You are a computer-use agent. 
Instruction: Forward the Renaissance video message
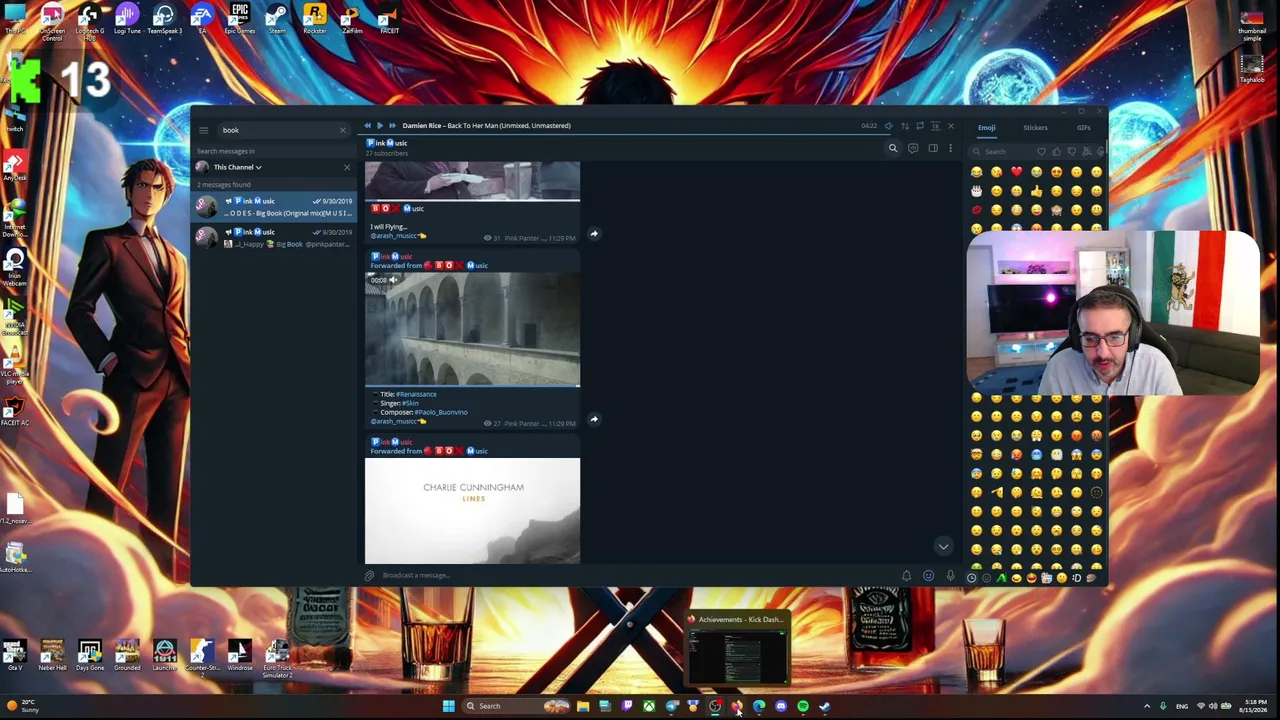click(594, 419)
